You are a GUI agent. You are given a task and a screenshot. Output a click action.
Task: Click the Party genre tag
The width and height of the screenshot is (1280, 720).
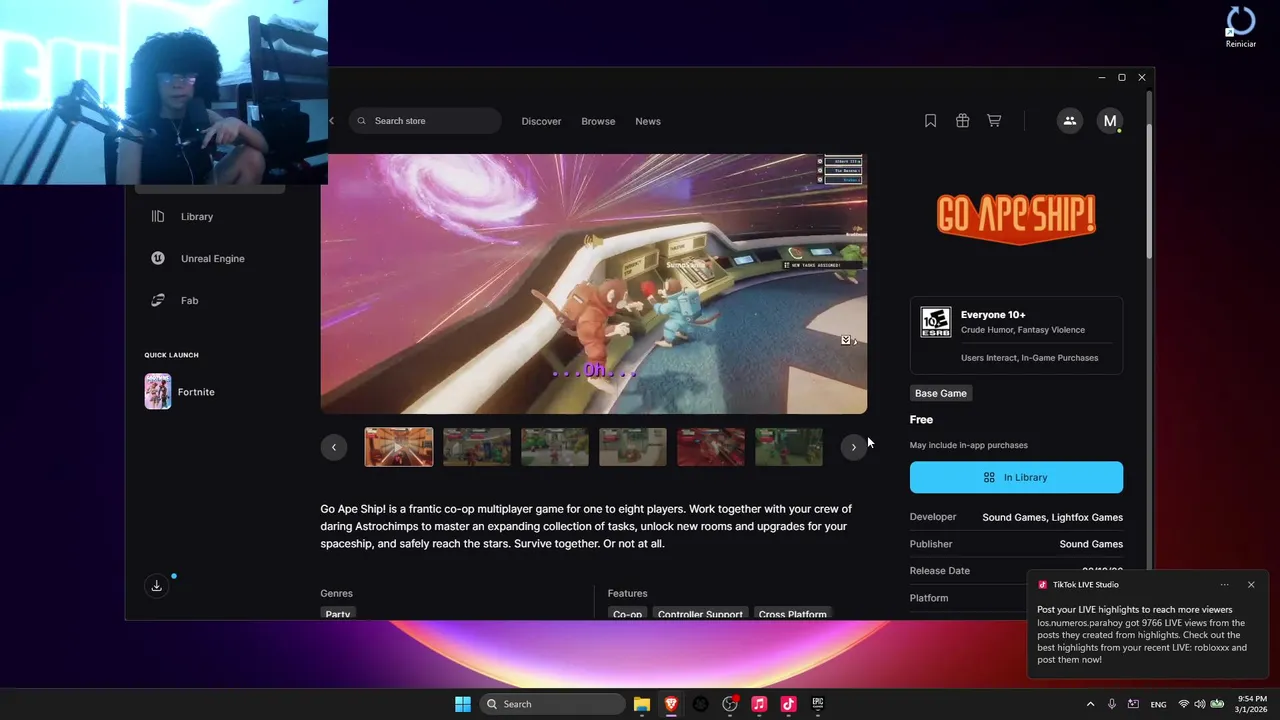pos(338,613)
